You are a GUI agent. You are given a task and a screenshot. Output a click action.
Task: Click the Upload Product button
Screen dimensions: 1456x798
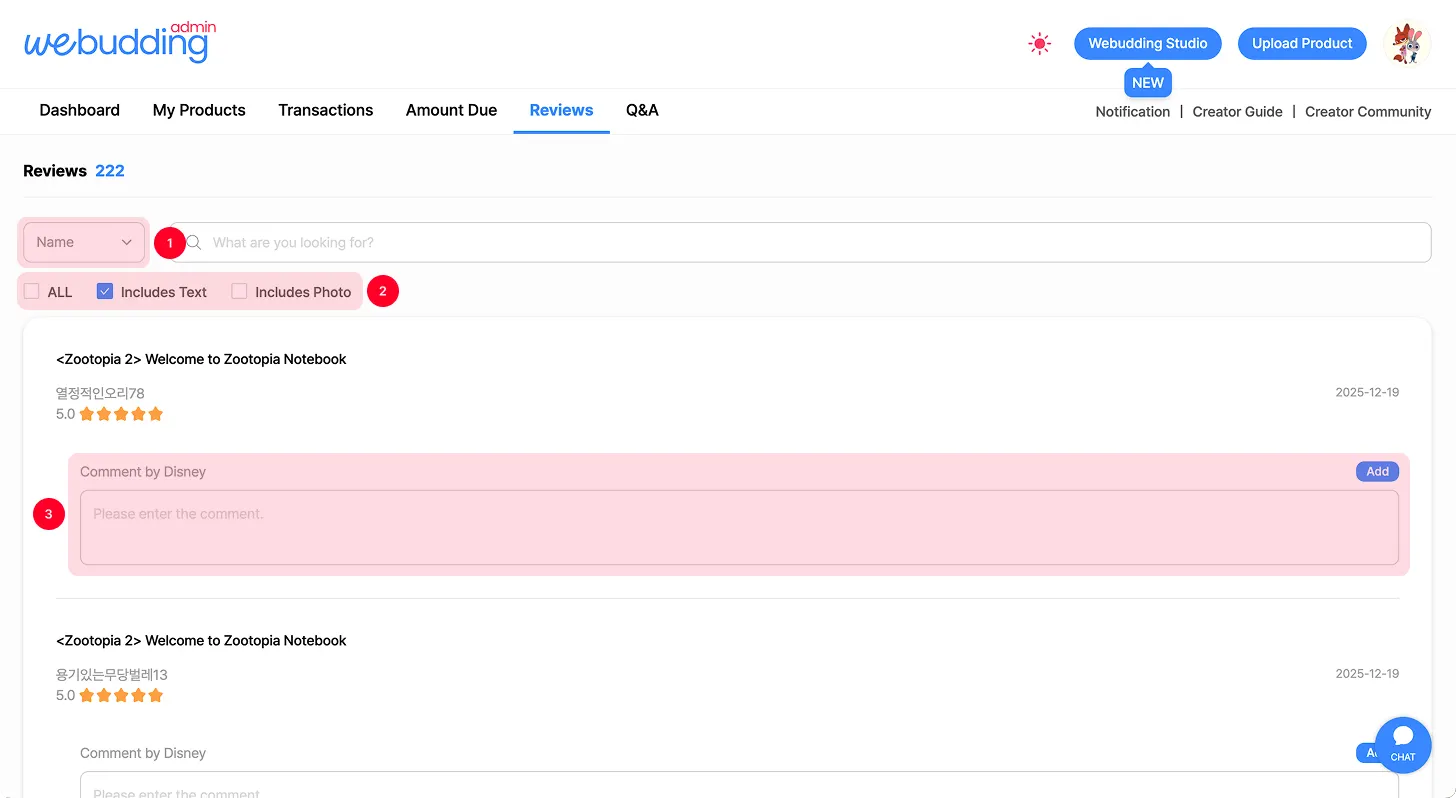1302,43
